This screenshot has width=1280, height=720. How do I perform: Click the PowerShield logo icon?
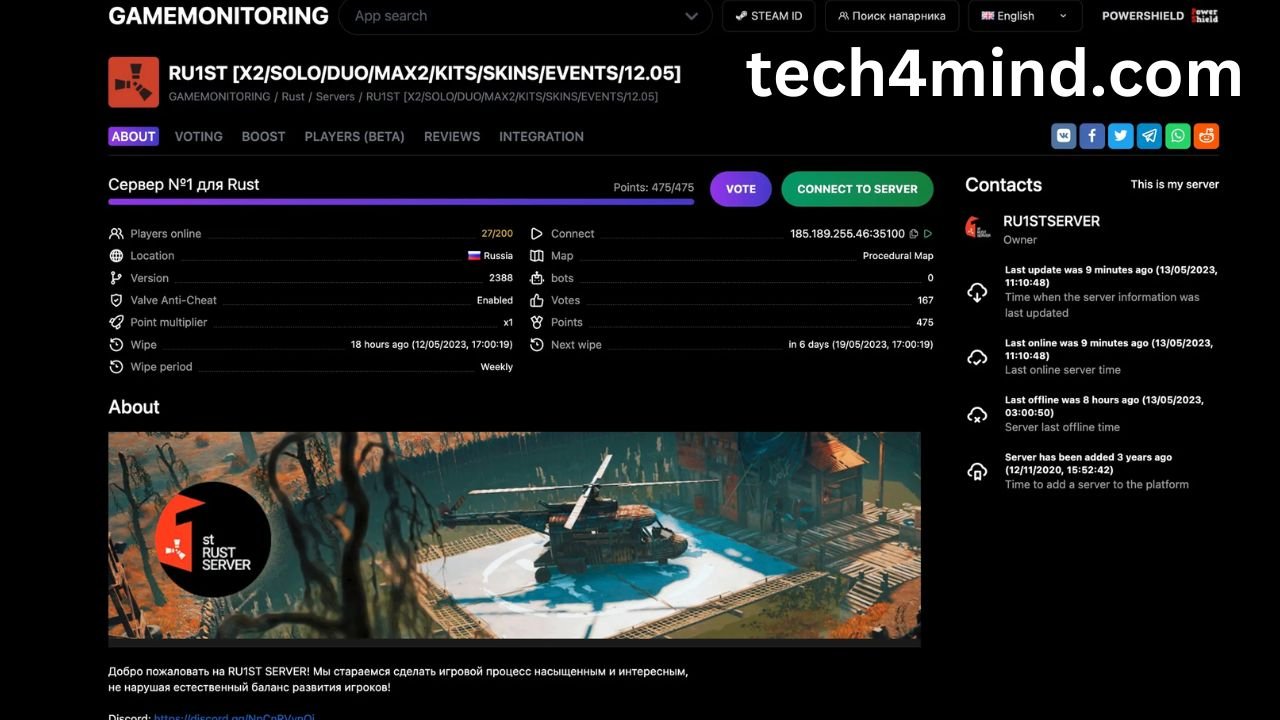[x=1207, y=16]
